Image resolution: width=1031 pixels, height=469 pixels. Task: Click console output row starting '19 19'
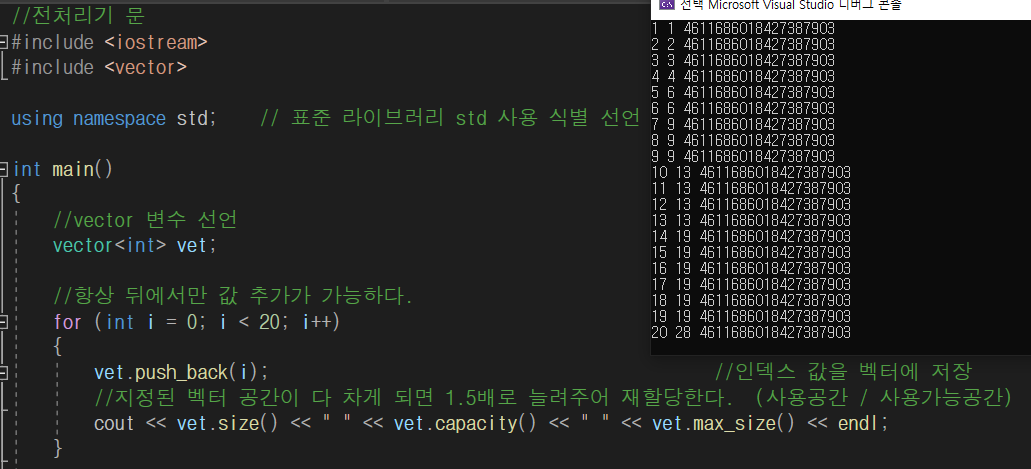(751, 316)
